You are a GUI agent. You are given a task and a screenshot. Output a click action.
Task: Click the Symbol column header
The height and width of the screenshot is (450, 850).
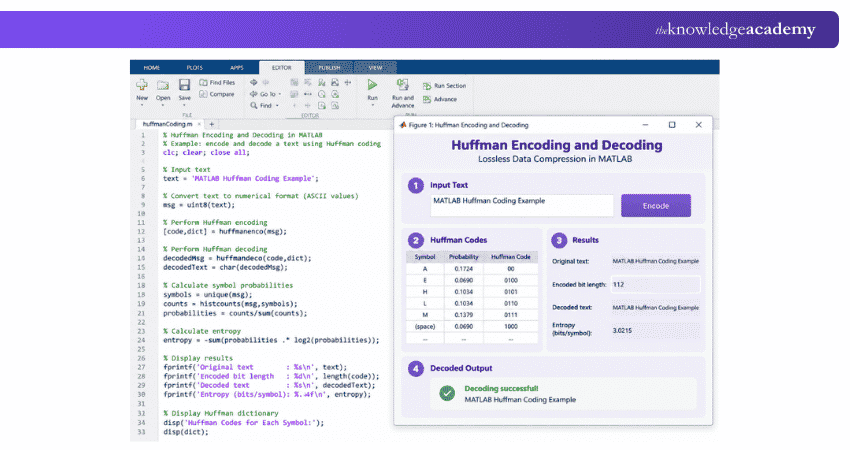[425, 257]
